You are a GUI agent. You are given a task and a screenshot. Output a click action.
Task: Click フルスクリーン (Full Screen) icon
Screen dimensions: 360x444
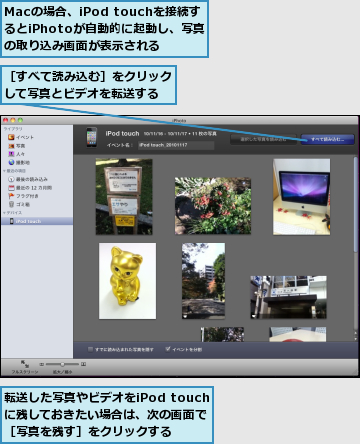click(25, 364)
